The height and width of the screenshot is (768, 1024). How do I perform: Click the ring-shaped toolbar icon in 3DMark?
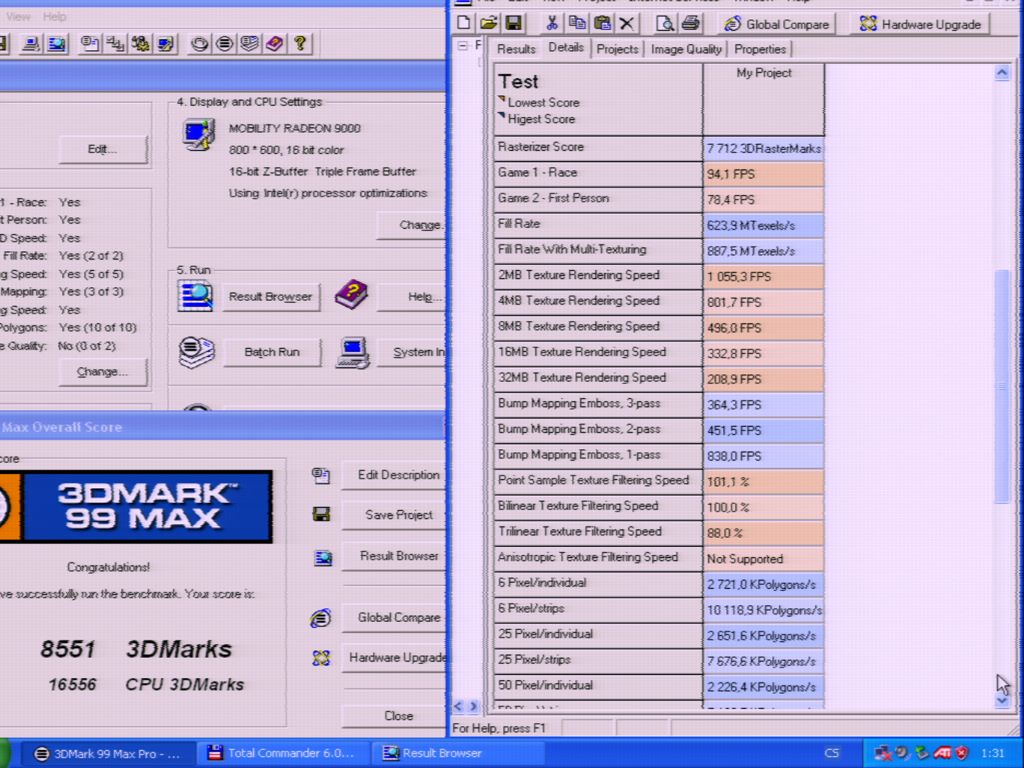(x=199, y=44)
